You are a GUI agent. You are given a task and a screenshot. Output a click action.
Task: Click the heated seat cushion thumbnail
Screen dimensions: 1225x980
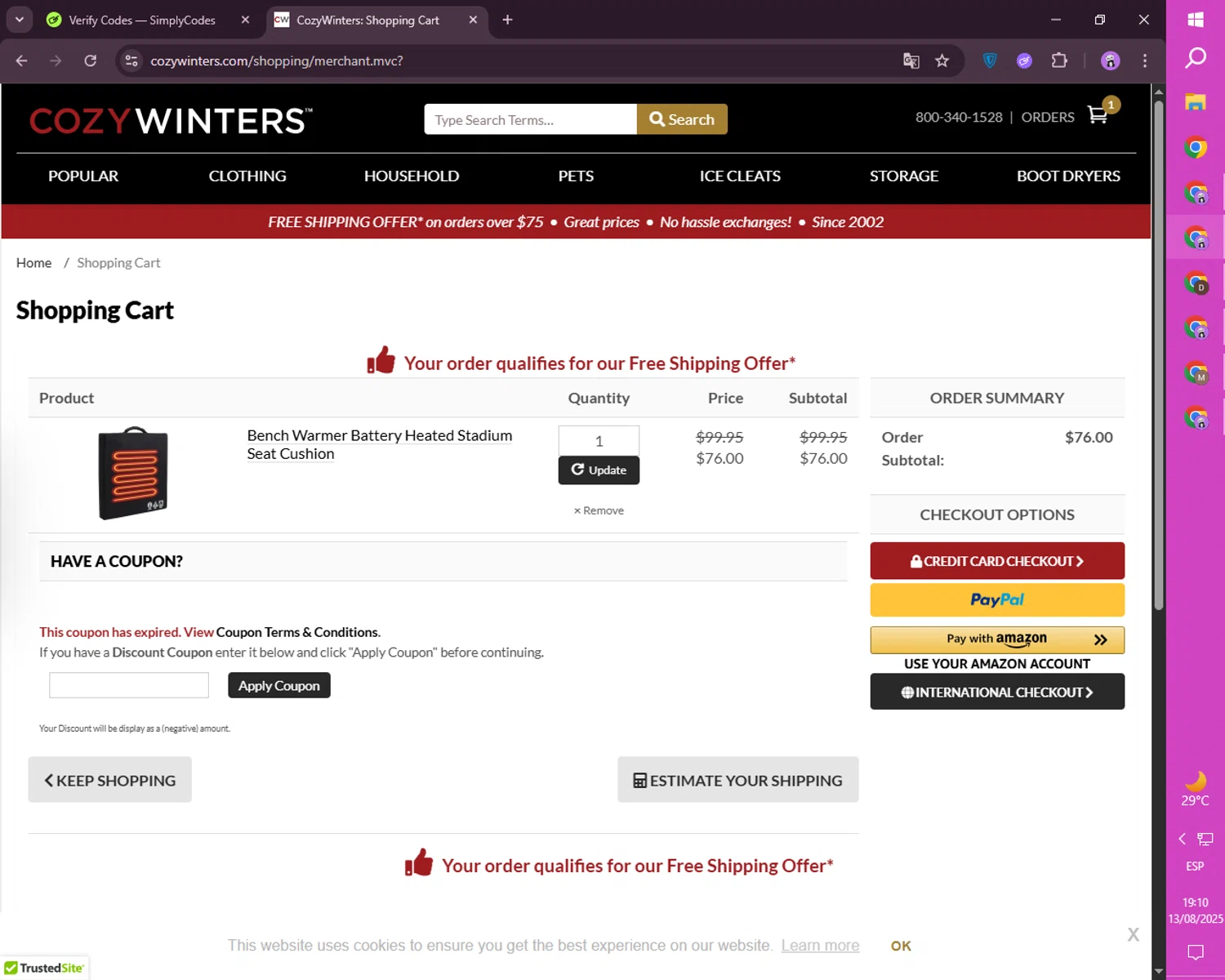pyautogui.click(x=133, y=473)
